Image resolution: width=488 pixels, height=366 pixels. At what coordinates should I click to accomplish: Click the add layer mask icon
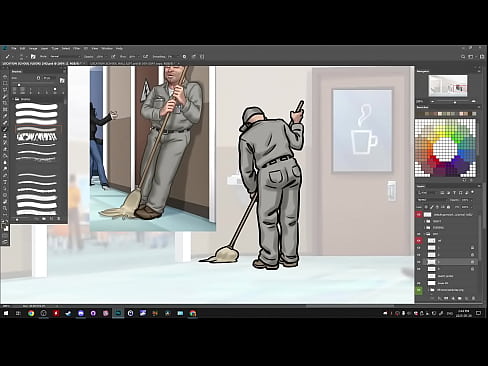(446, 298)
